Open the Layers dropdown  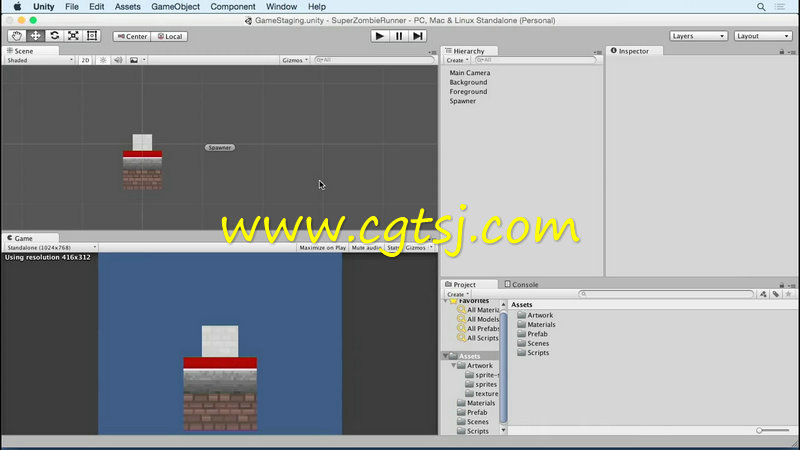point(698,36)
